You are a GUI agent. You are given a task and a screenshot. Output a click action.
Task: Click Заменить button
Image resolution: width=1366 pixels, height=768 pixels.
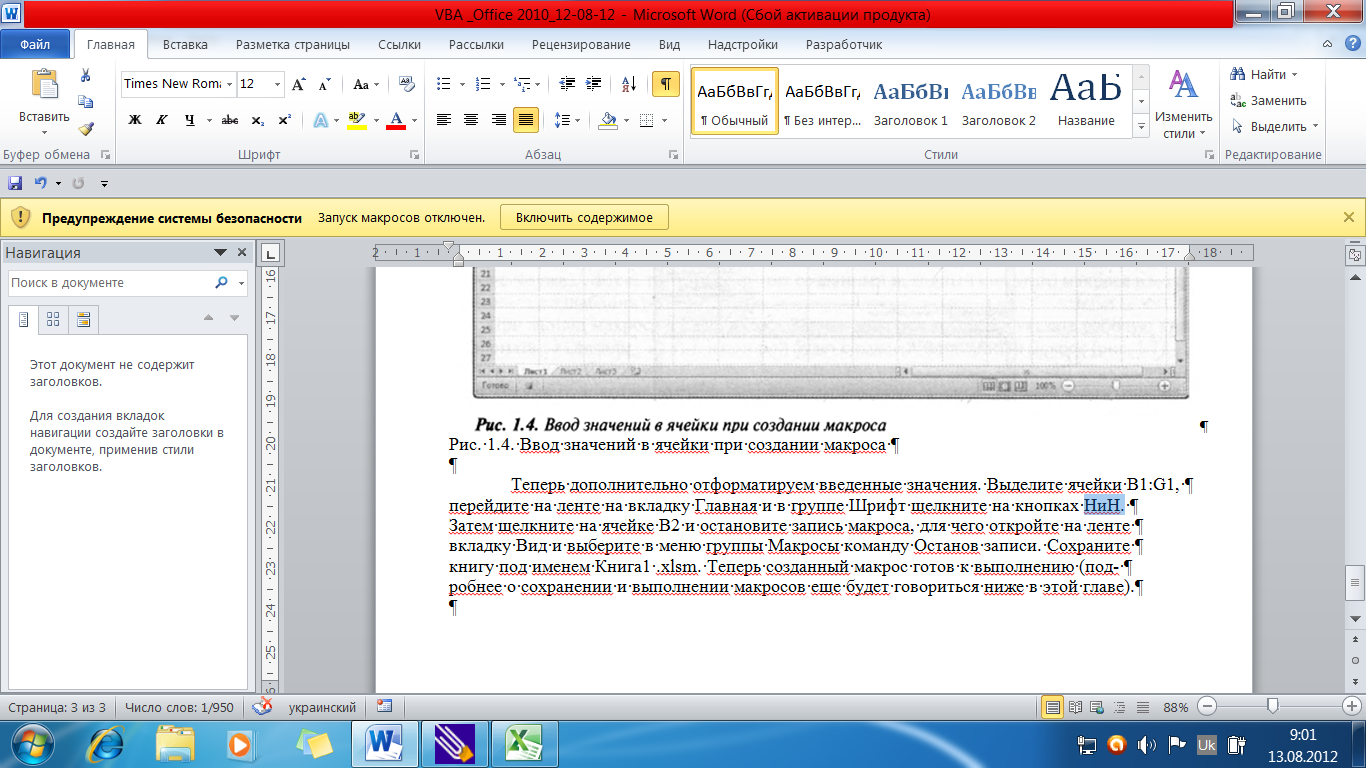[1269, 100]
